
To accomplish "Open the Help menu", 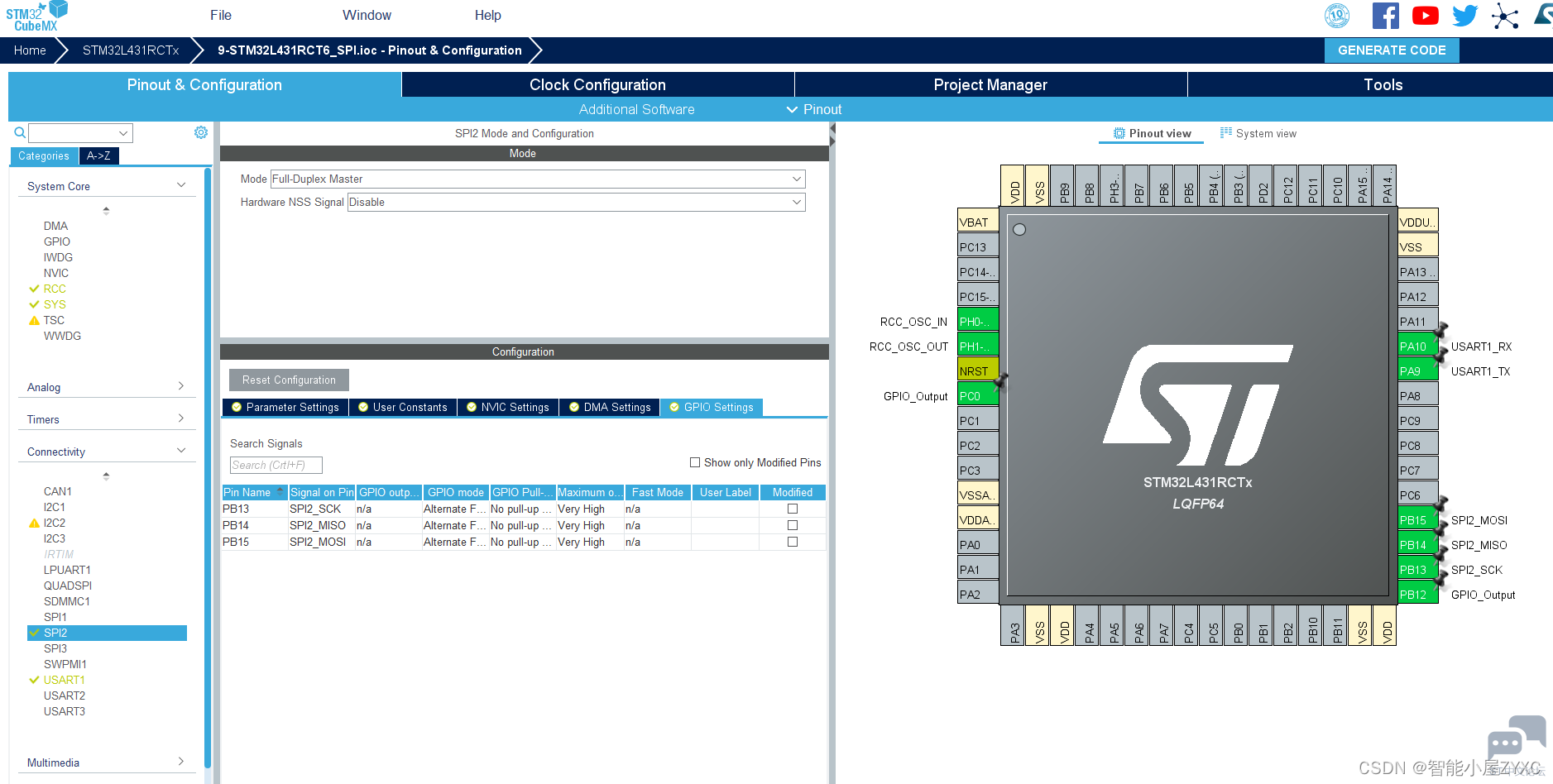I will pos(487,15).
